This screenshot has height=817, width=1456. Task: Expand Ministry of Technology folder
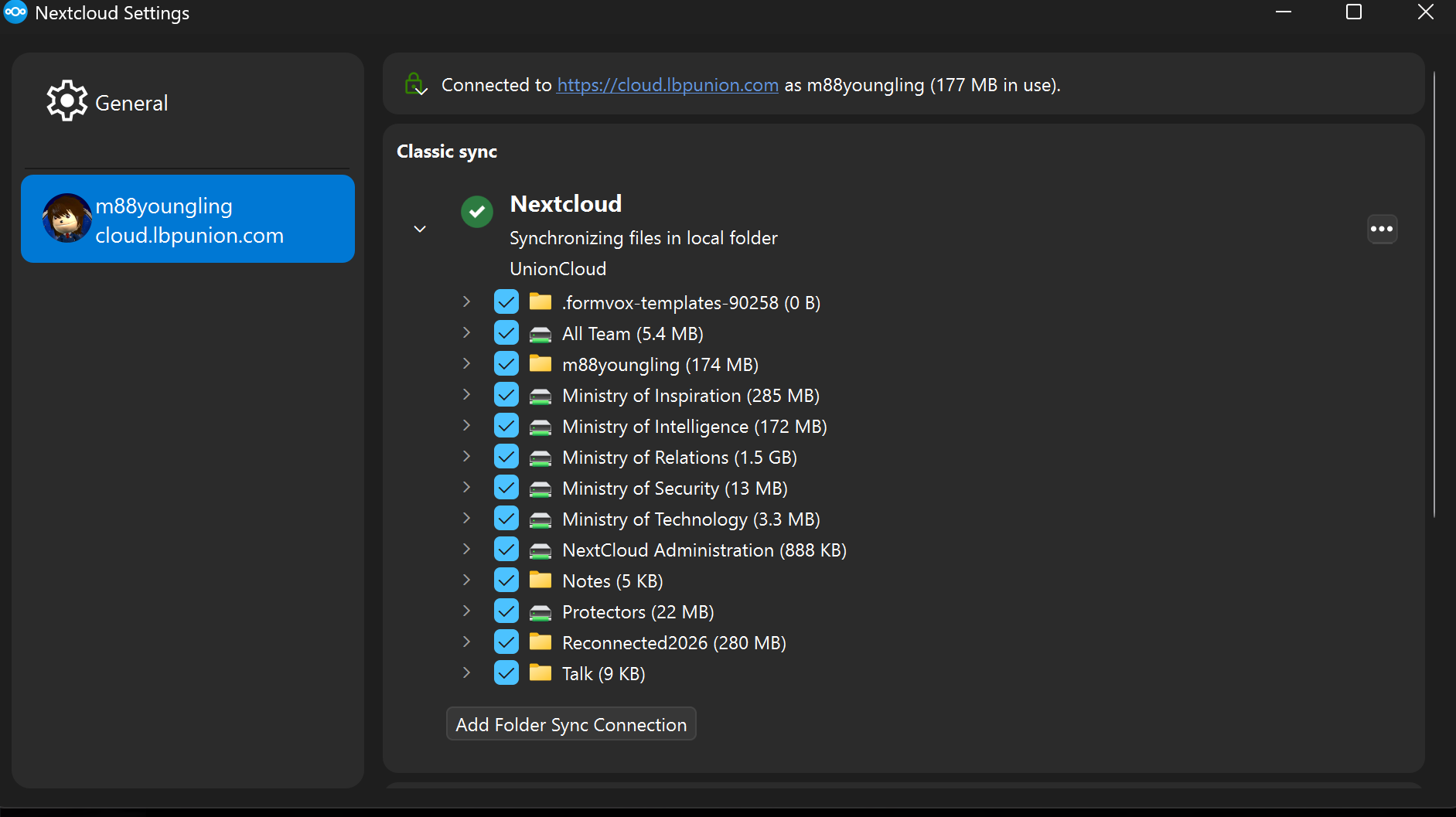pos(466,518)
